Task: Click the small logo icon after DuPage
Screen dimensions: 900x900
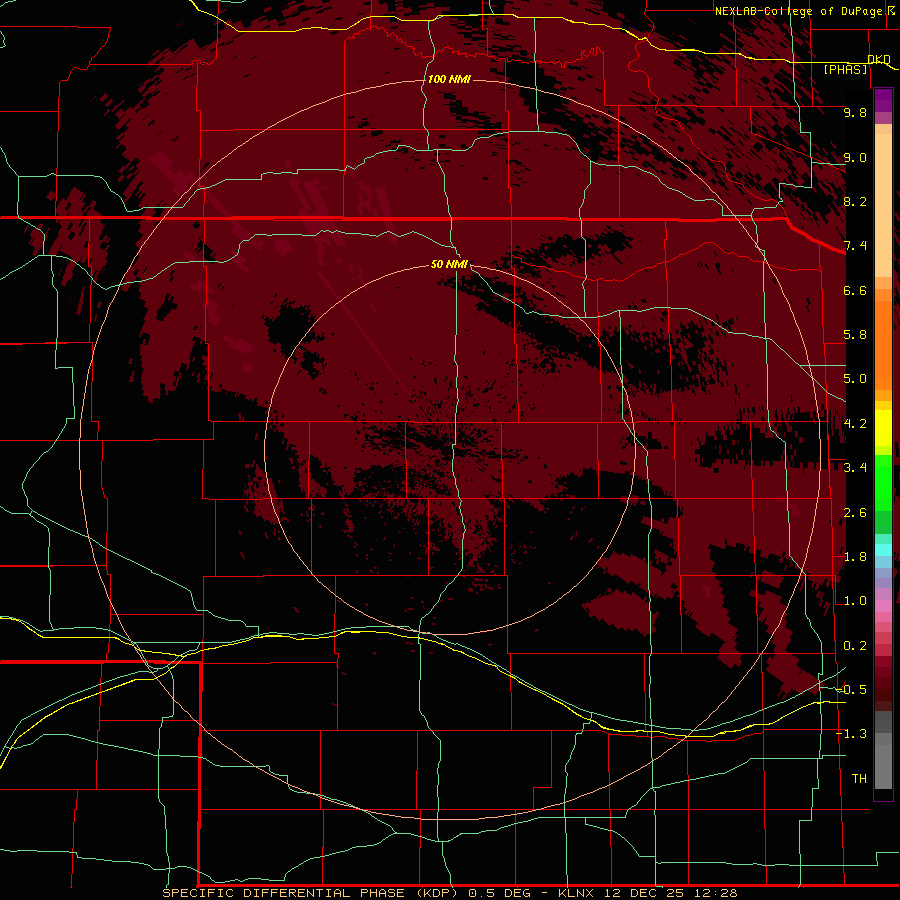Action: coord(891,10)
